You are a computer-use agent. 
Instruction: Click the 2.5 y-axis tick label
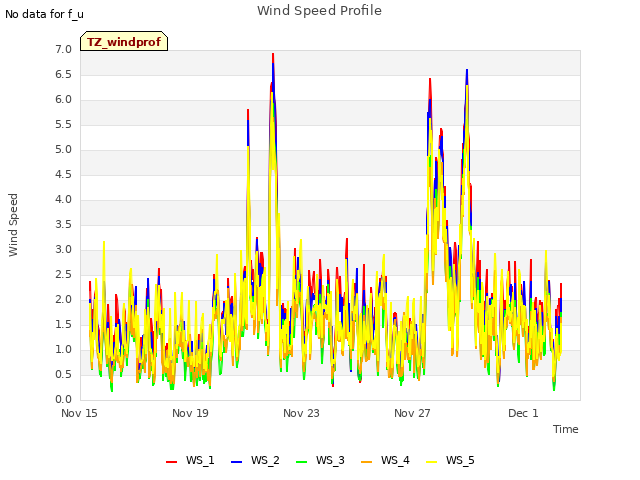pos(63,274)
